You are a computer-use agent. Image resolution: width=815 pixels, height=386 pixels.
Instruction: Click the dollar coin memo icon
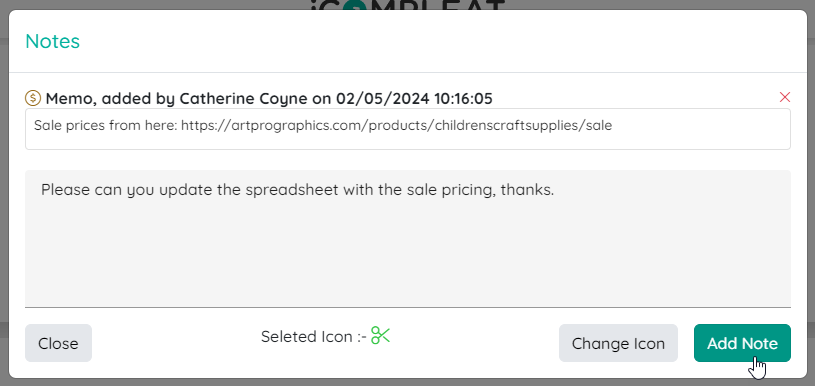point(33,98)
